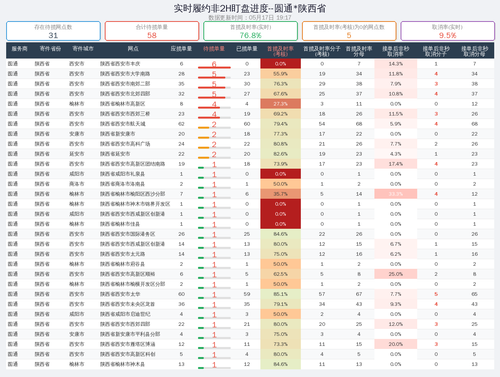Click the 35.7% 首揽及时率 cell
The height and width of the screenshot is (377, 500).
pyautogui.click(x=280, y=194)
